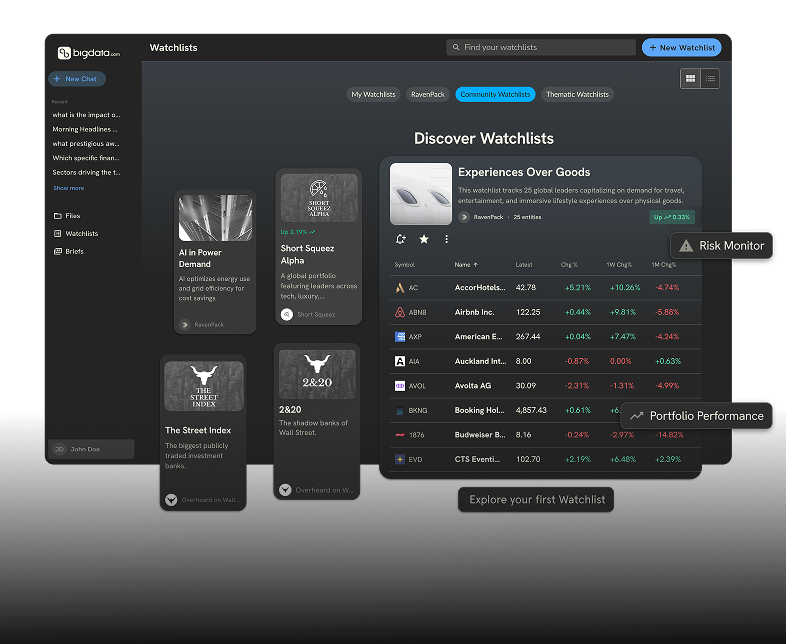Open Briefs in the sidebar
This screenshot has height=644, width=786.
pos(68,252)
